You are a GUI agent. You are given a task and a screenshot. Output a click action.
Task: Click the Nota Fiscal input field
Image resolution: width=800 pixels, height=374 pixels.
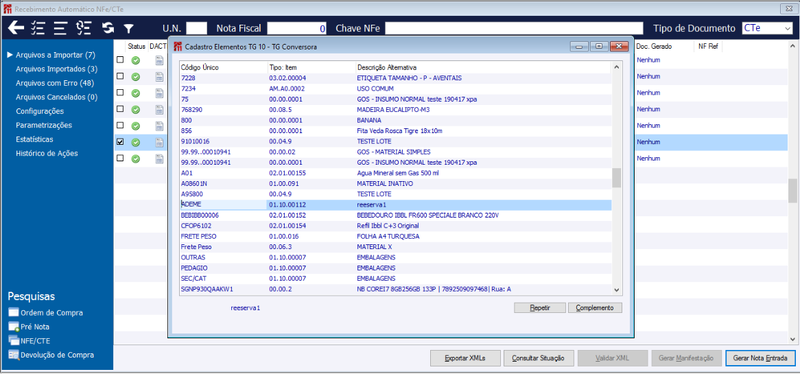click(297, 29)
